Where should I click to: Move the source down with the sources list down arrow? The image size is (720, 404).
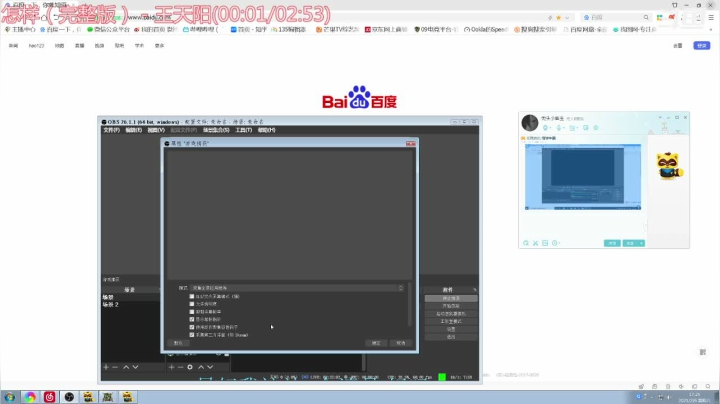[x=210, y=367]
